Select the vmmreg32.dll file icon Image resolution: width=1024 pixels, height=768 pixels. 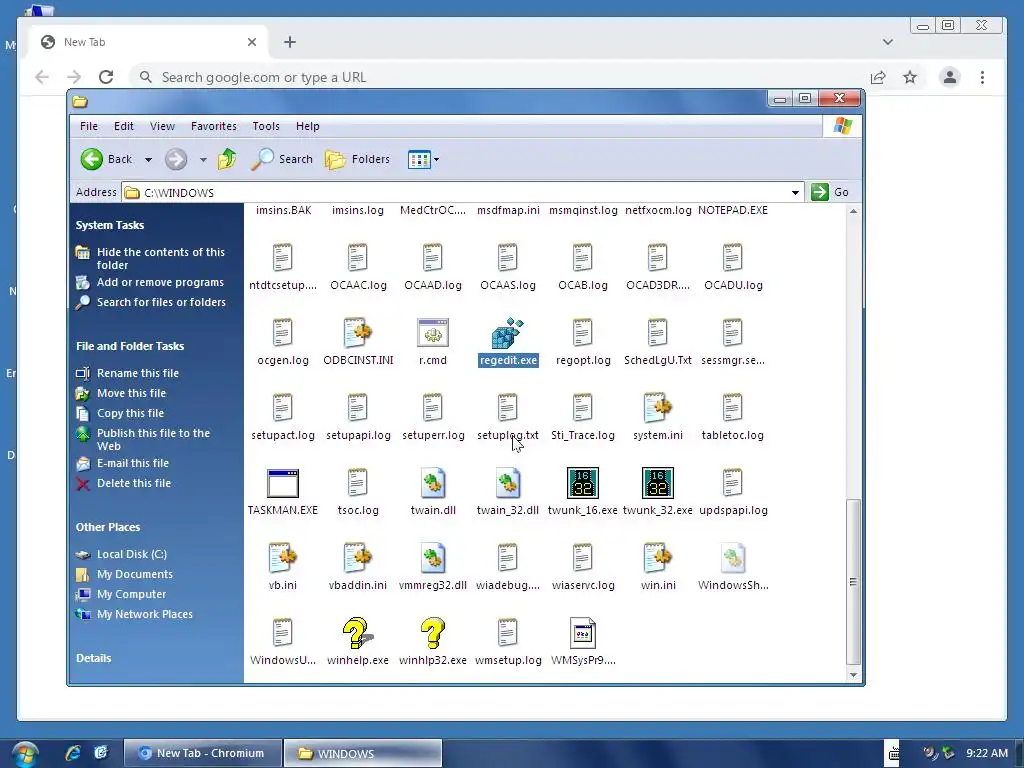pyautogui.click(x=432, y=558)
